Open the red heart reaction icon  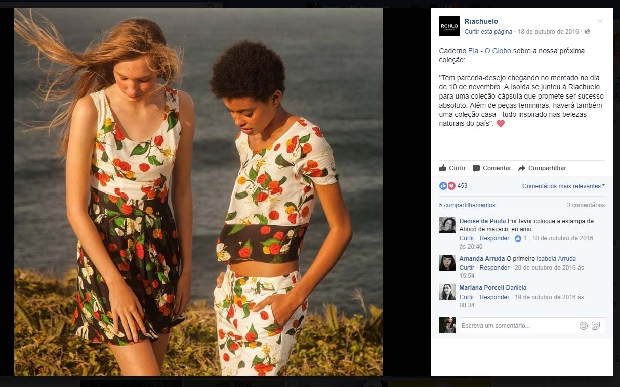(x=451, y=186)
